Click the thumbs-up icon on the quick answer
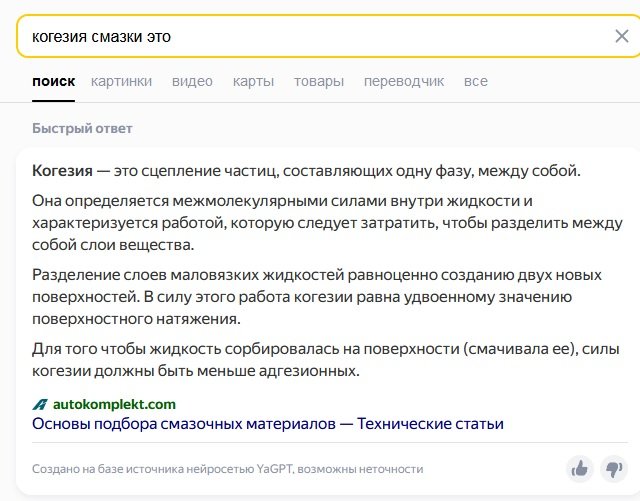Screen dimensions: 640x501 pyautogui.click(x=580, y=469)
